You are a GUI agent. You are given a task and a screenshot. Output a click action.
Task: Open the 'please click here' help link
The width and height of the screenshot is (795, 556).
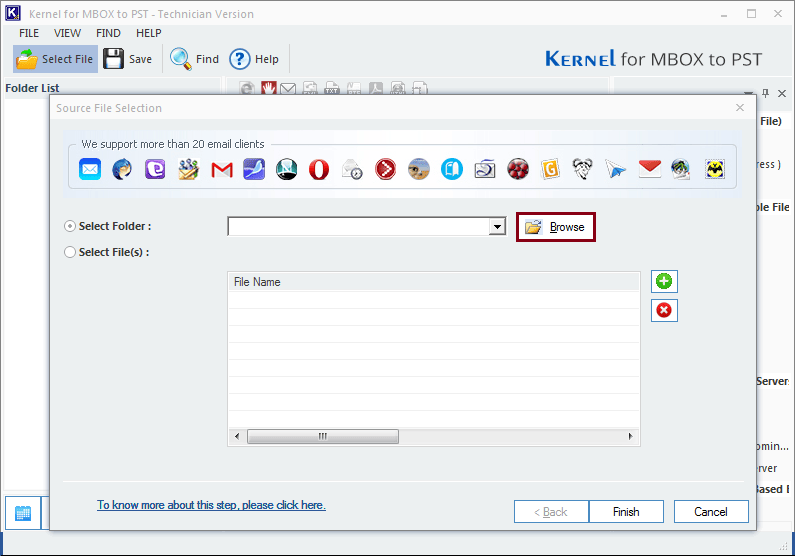pyautogui.click(x=211, y=505)
